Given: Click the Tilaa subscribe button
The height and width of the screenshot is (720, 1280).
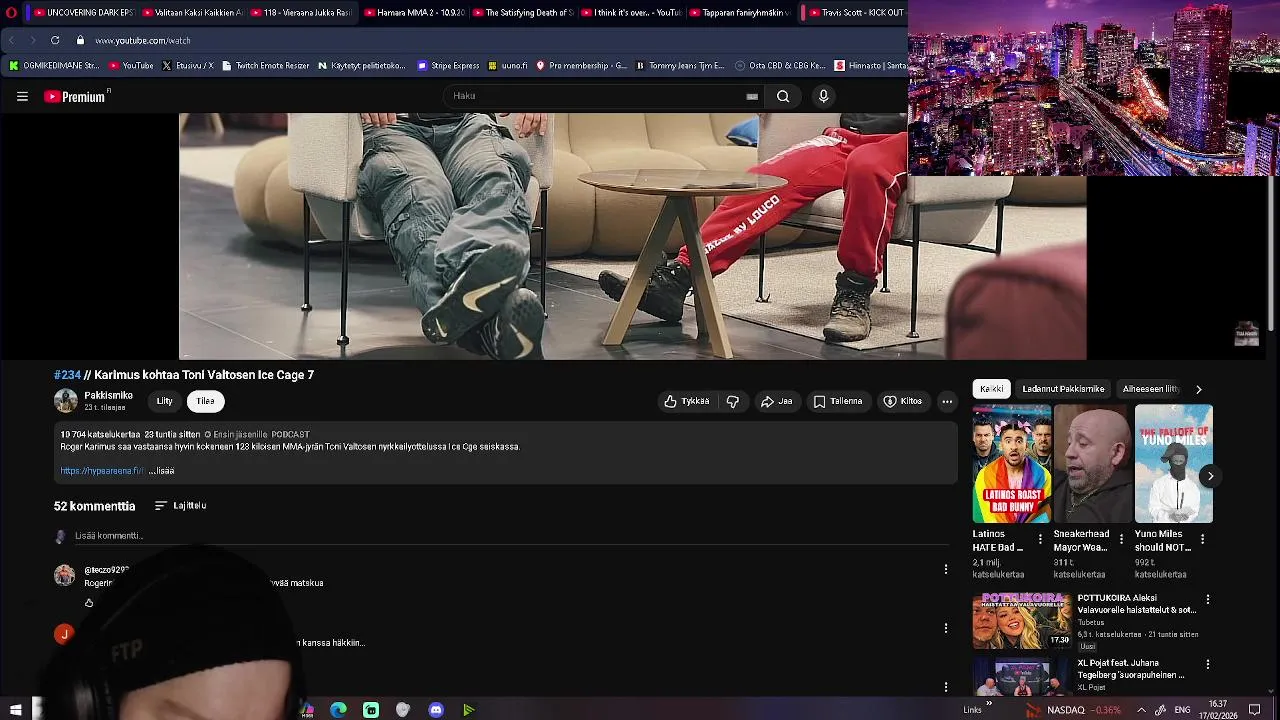Looking at the screenshot, I should pos(205,401).
